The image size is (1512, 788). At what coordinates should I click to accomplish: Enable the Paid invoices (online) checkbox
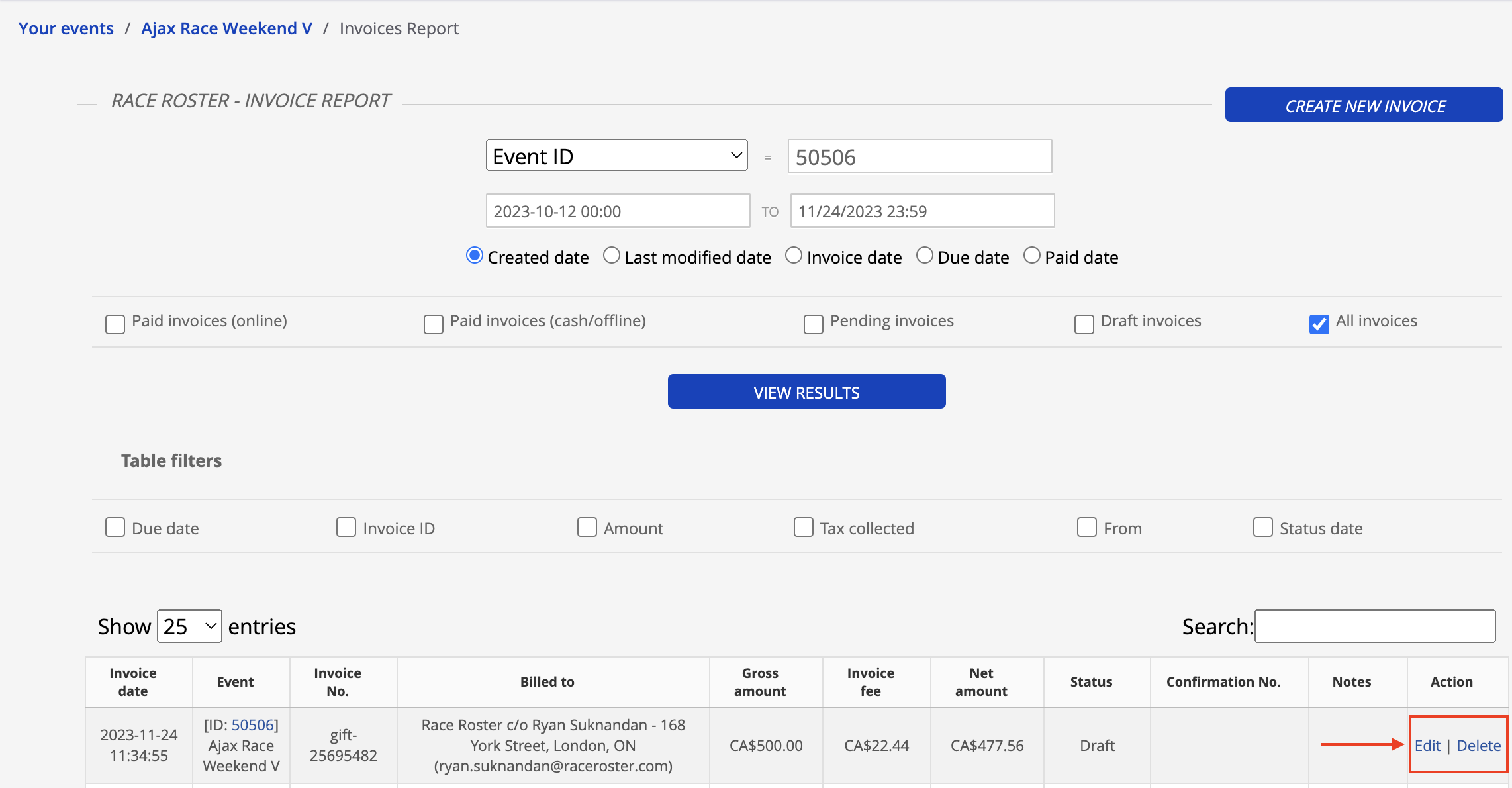[115, 324]
